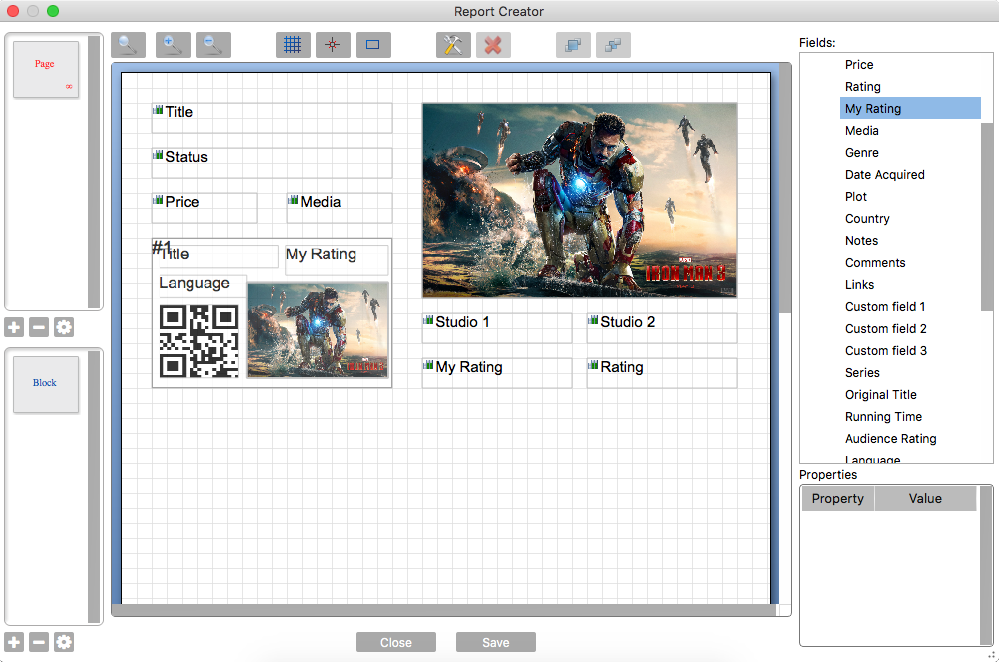The image size is (999, 662).
Task: Select My Rating in the Fields list
Action: point(910,108)
